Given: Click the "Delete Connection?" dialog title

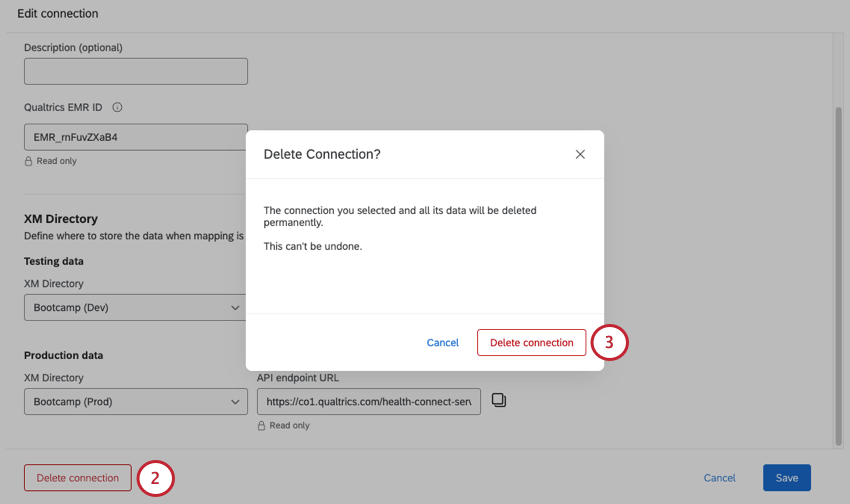Looking at the screenshot, I should click(322, 154).
